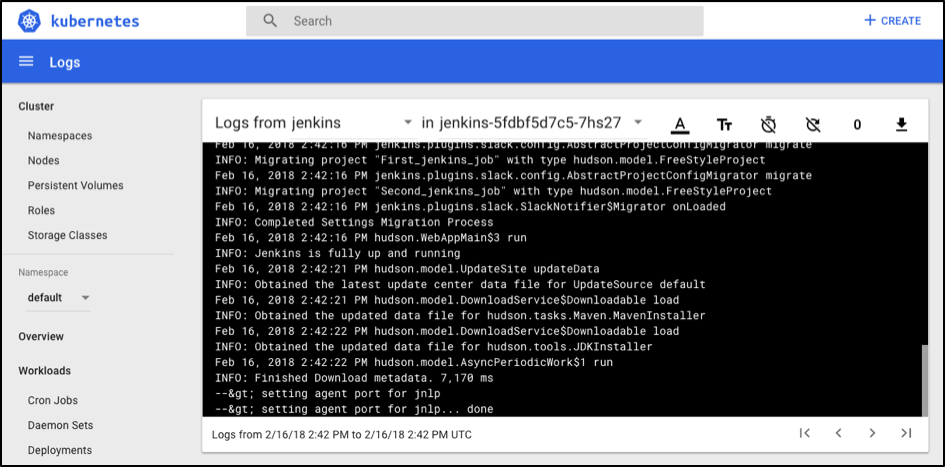Click the log line mentioning "Second_jenkins_job"
This screenshot has width=945, height=467.
pyautogui.click(x=493, y=192)
